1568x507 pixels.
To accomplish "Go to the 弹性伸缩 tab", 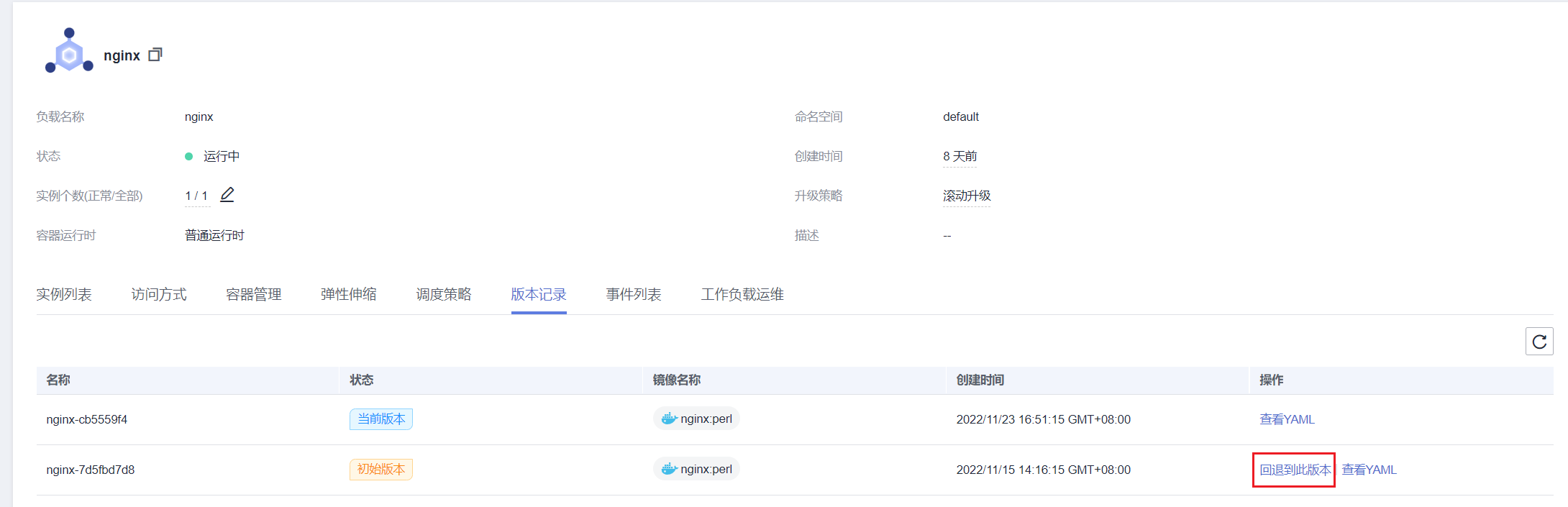I will [x=349, y=294].
